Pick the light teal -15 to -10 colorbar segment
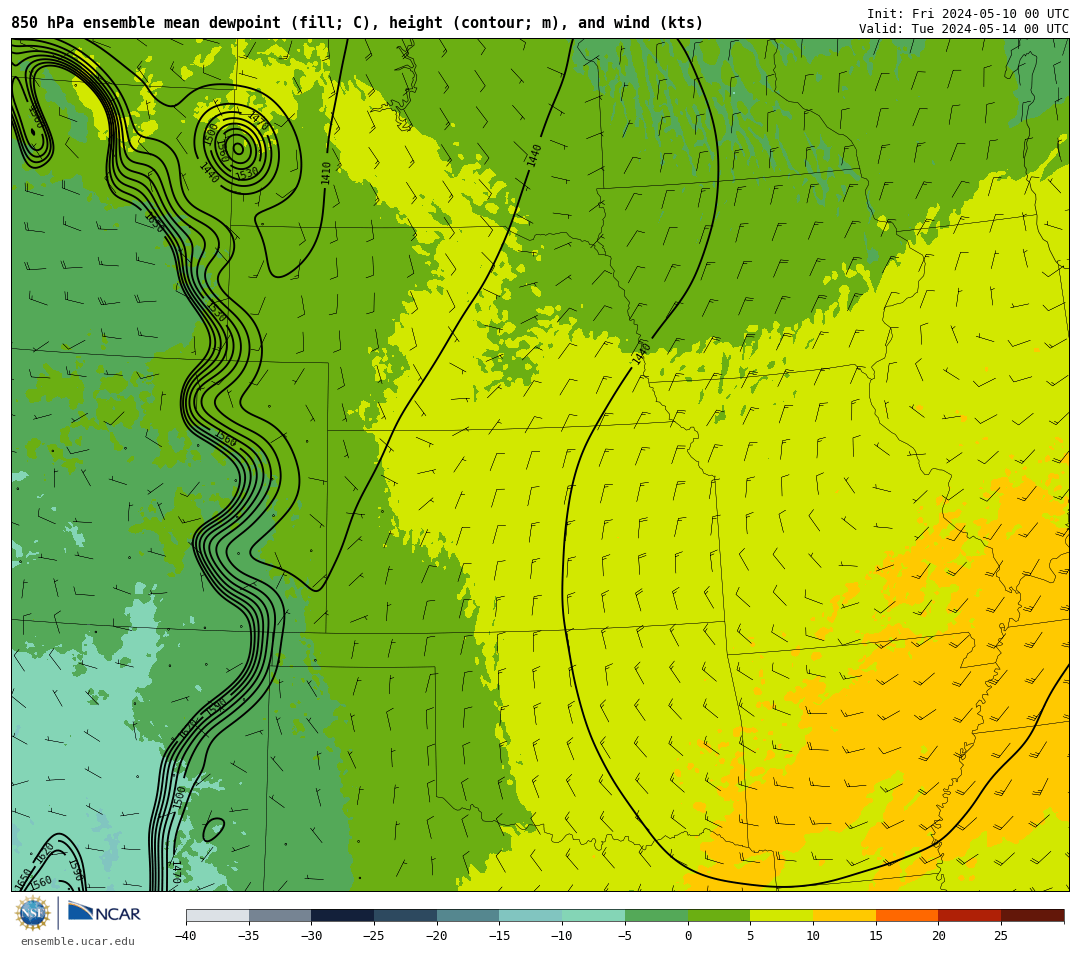Viewport: 1080px width, 954px height. (531, 915)
